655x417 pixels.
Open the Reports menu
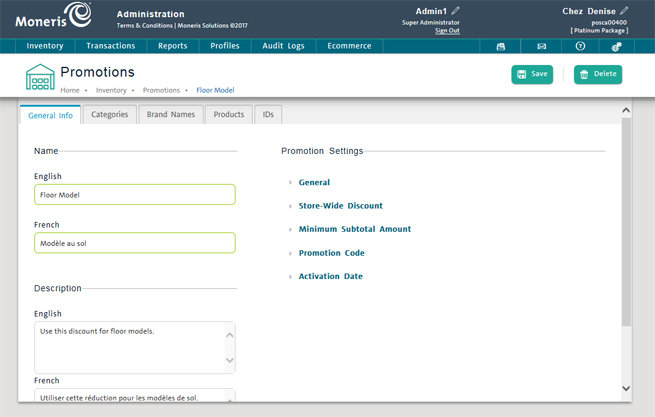(172, 46)
